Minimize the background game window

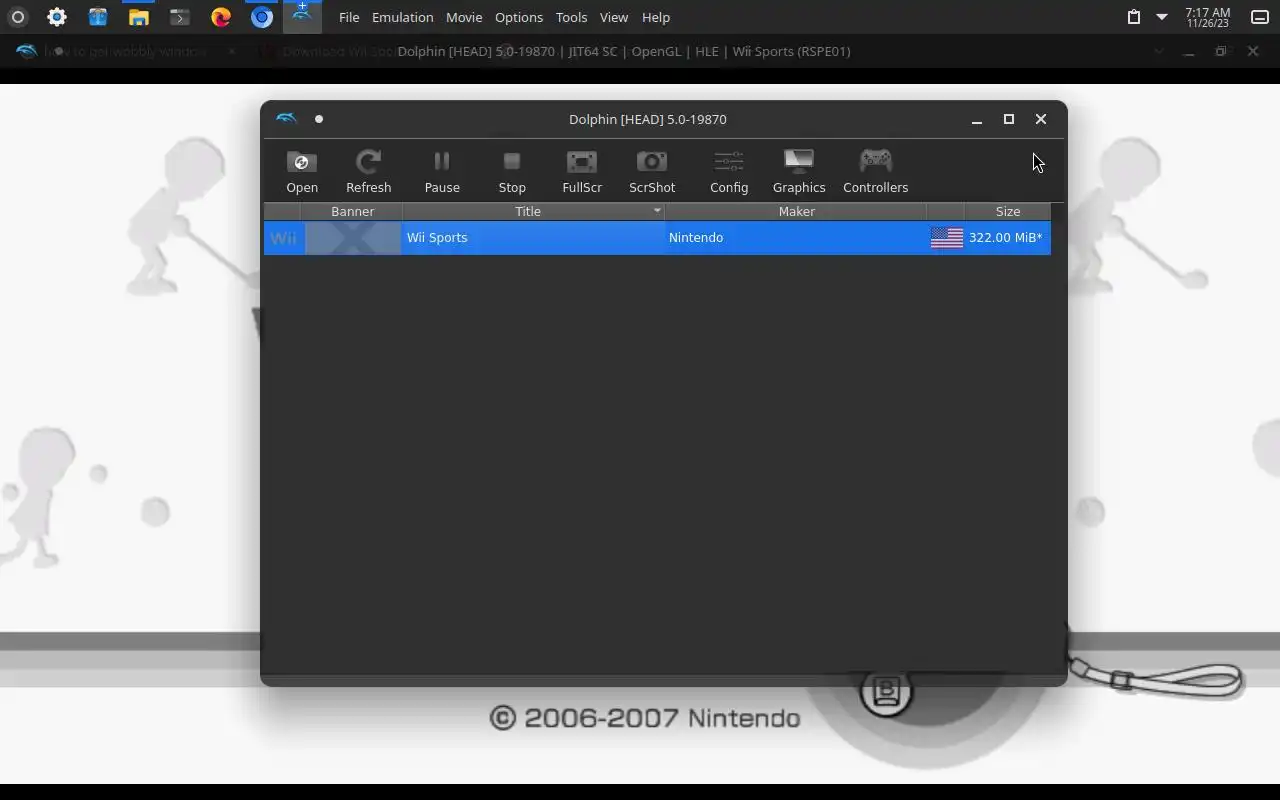pyautogui.click(x=1189, y=51)
